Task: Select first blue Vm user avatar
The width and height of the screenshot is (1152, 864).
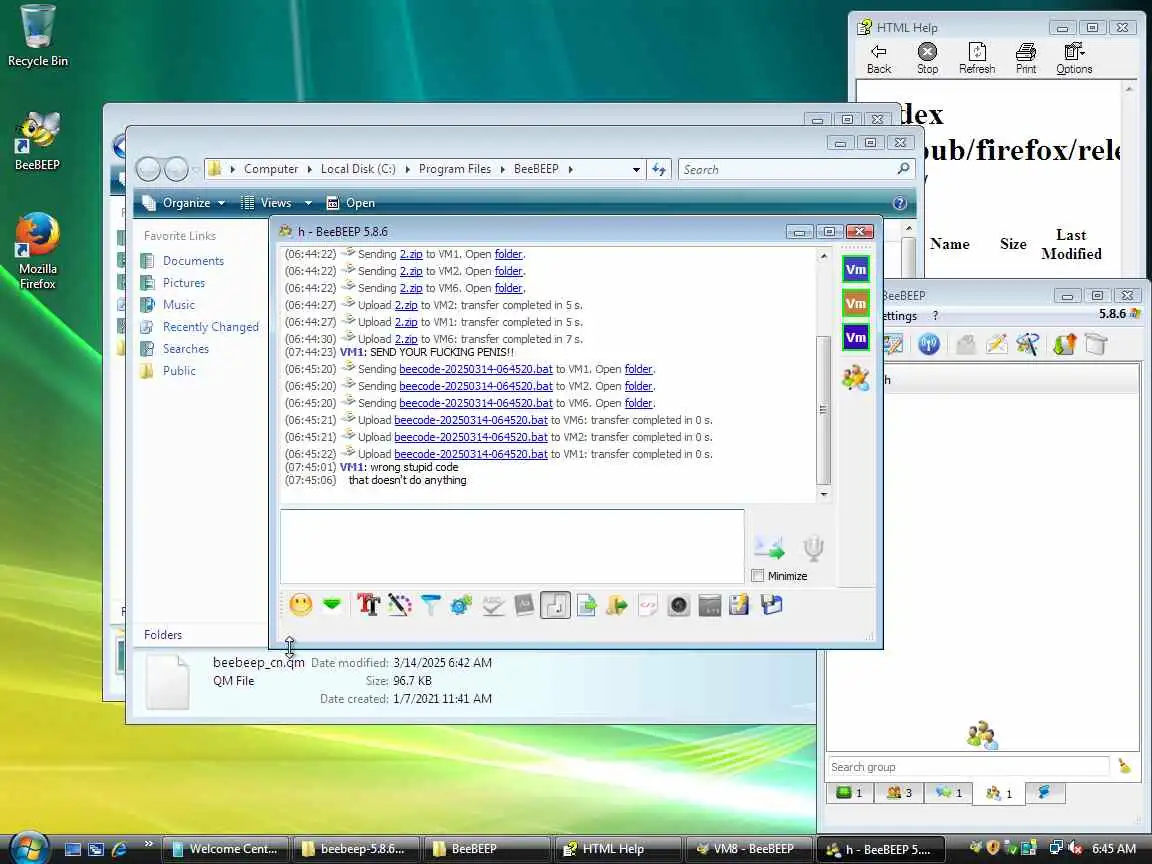Action: [x=856, y=269]
